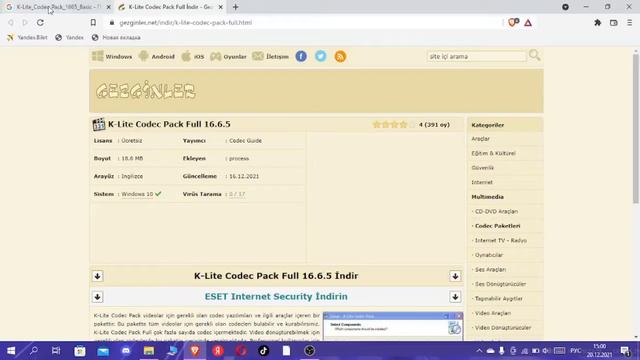
Task: Click the star rating for this program
Action: [393, 124]
